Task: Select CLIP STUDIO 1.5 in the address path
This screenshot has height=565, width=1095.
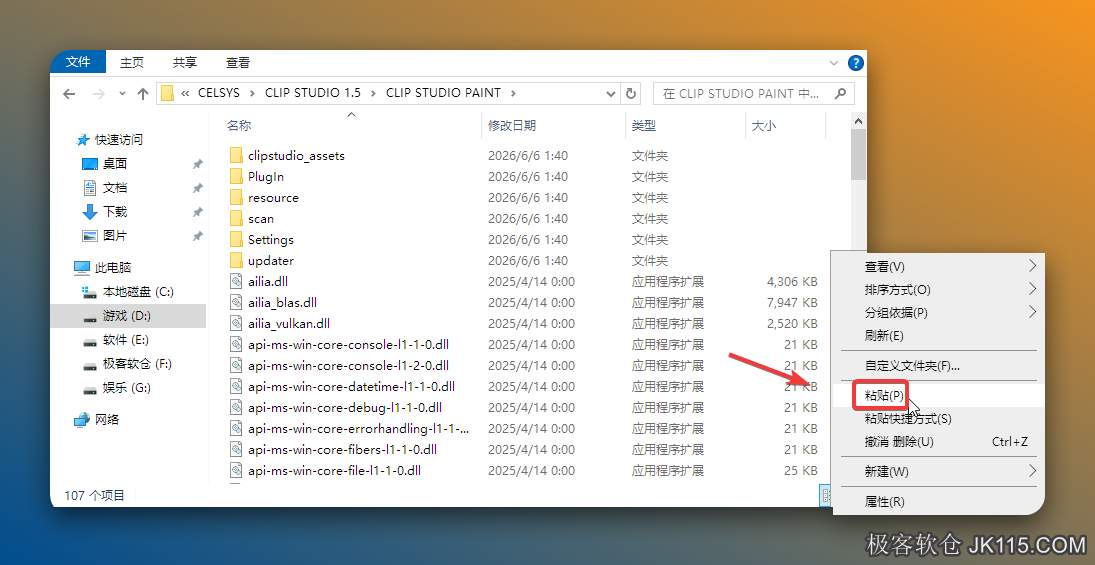Action: click(313, 93)
